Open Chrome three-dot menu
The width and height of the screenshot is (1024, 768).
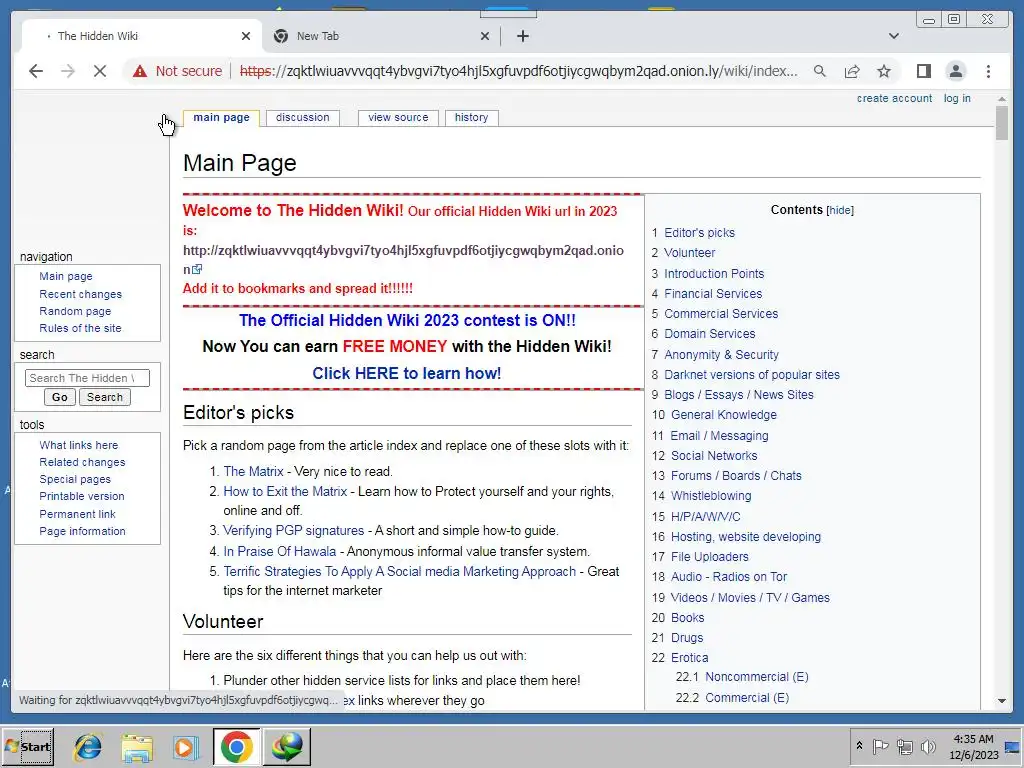(x=988, y=71)
